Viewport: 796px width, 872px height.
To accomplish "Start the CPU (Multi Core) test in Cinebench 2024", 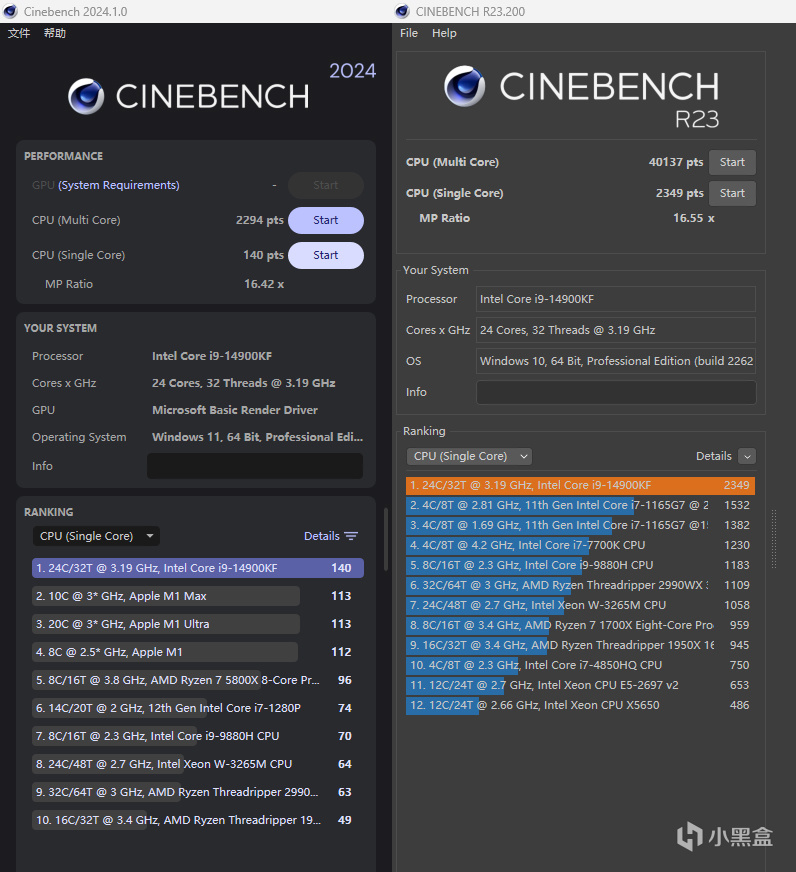I will (x=325, y=220).
